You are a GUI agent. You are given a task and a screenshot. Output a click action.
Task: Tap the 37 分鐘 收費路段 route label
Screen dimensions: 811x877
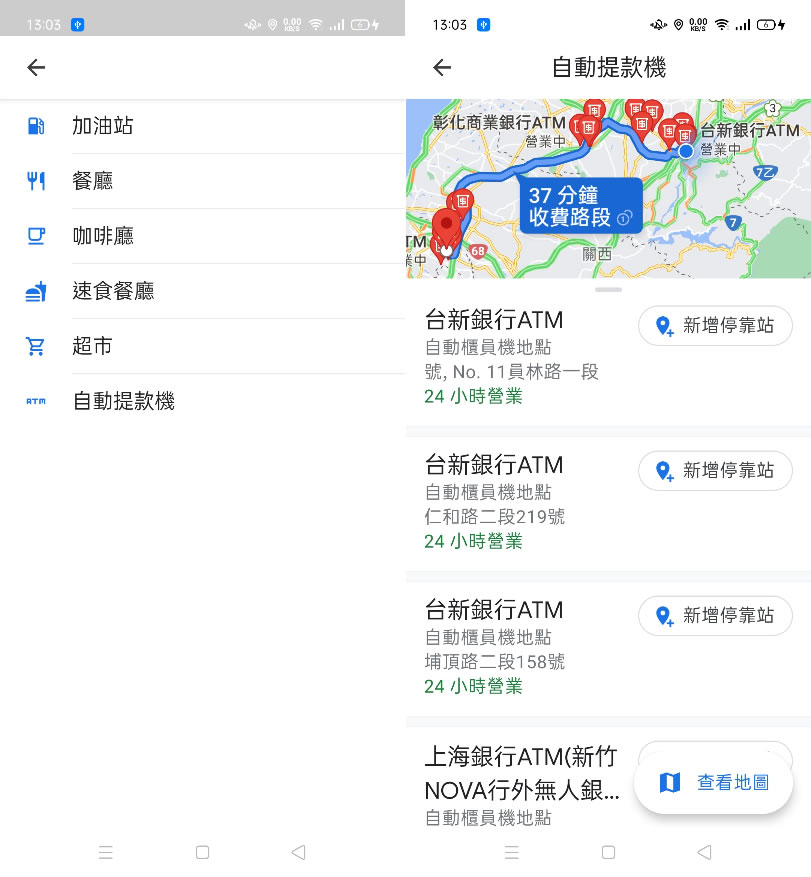coord(581,206)
